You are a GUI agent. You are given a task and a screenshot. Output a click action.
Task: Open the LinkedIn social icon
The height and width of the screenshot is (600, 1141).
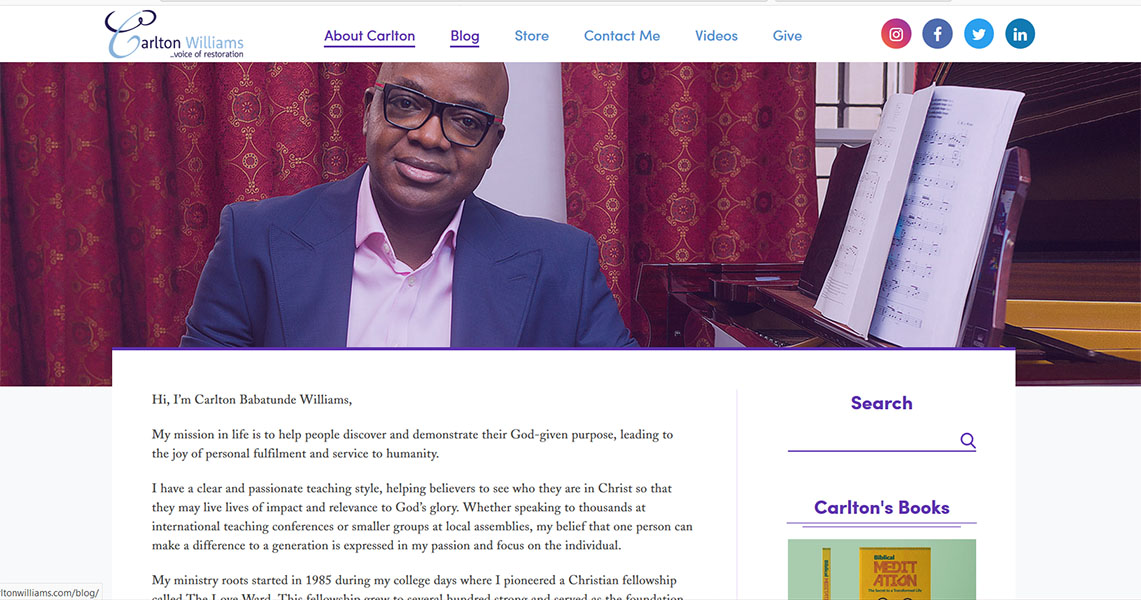[x=1020, y=34]
